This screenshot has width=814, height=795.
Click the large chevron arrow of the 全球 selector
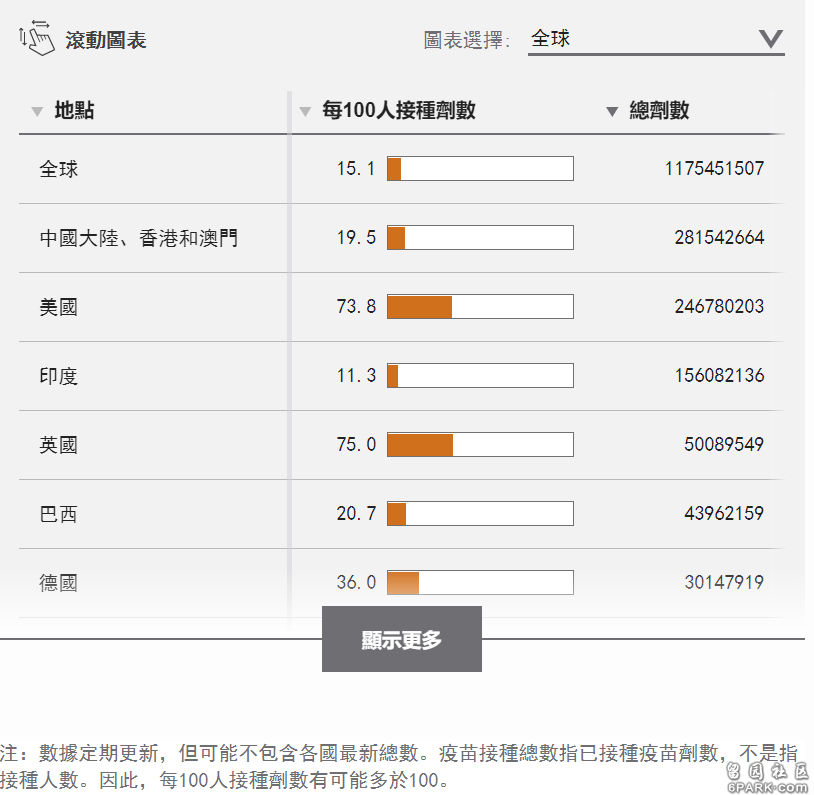pos(770,39)
